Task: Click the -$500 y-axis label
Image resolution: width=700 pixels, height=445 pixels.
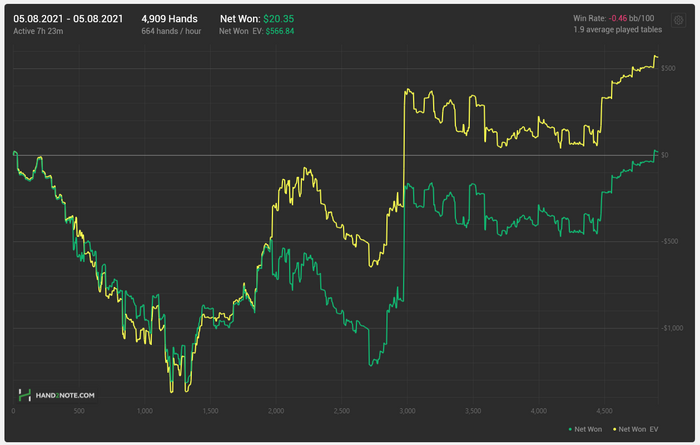Action: click(x=669, y=241)
